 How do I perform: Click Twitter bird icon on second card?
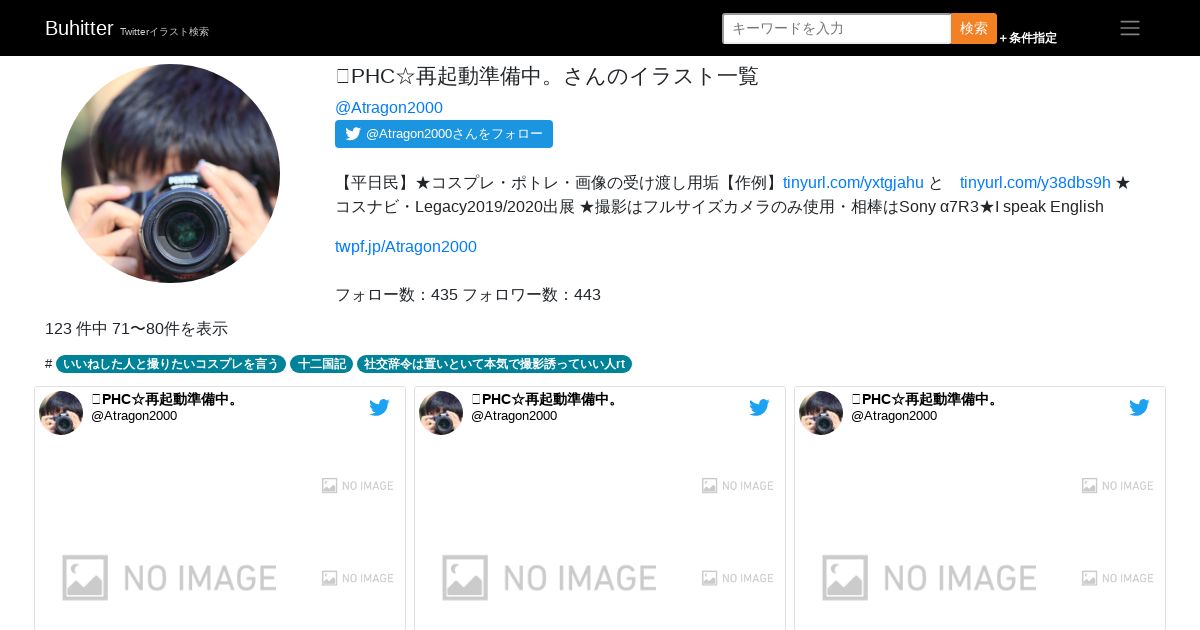[x=759, y=407]
